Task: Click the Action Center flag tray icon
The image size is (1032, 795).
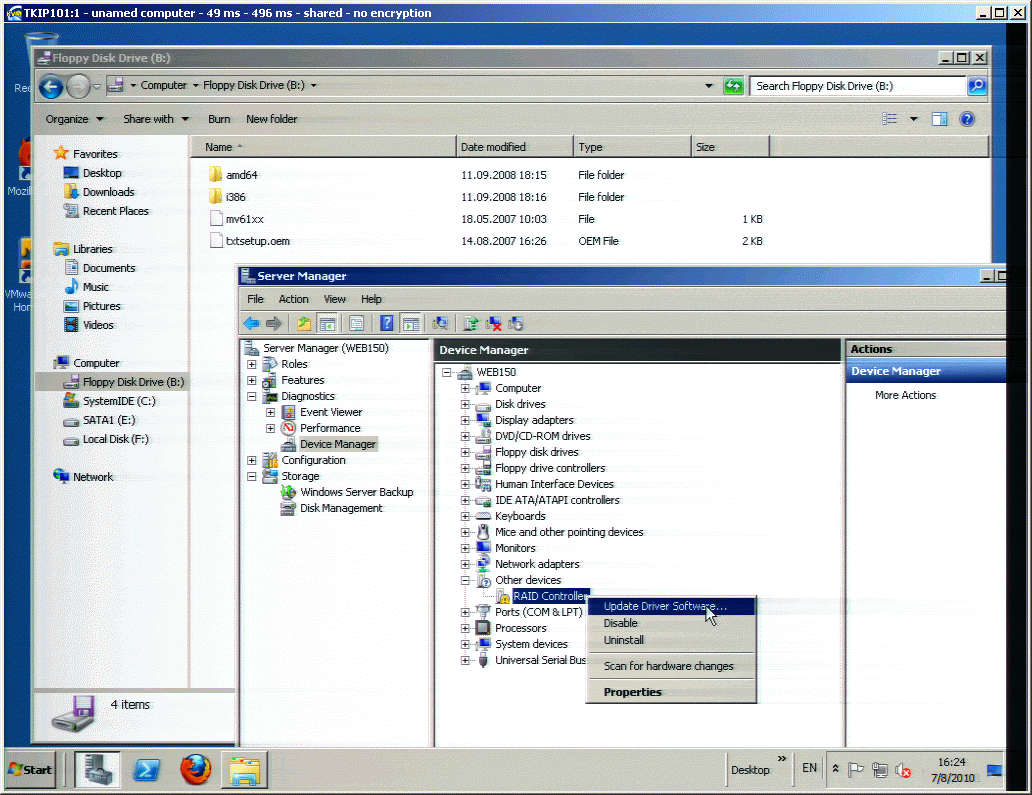Action: coord(856,769)
